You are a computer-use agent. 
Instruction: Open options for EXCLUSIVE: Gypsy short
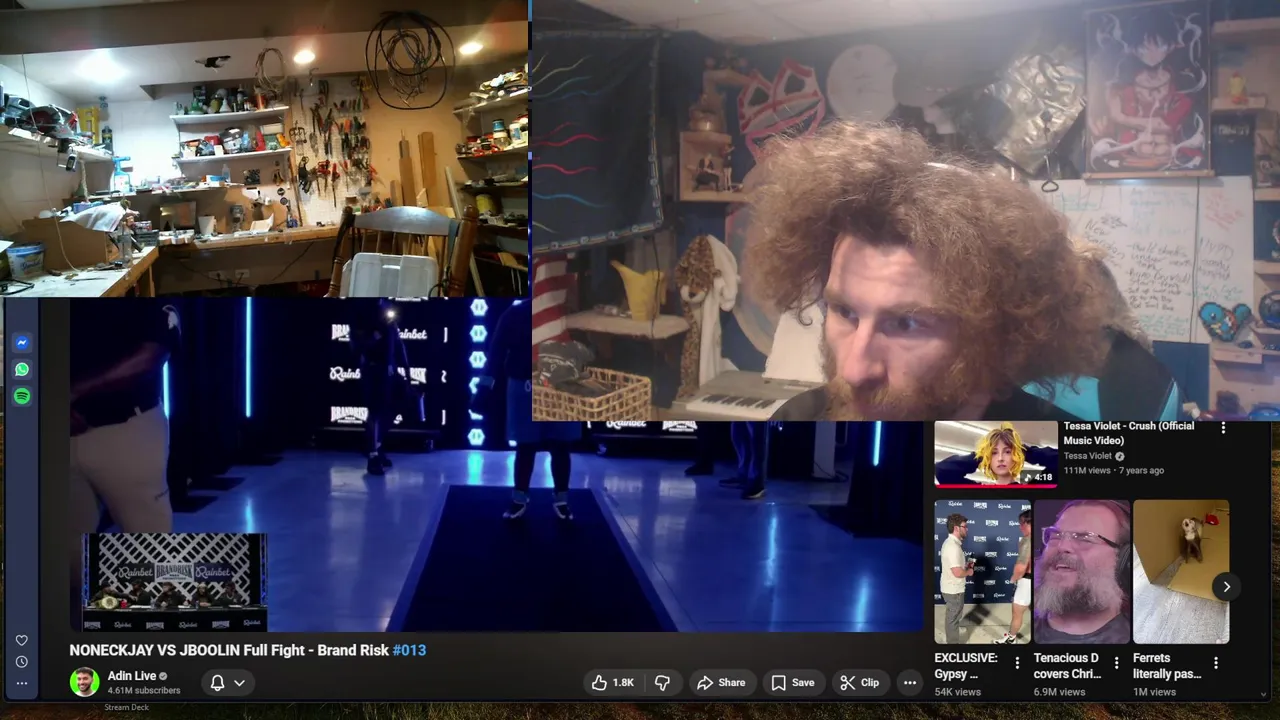click(x=1017, y=663)
